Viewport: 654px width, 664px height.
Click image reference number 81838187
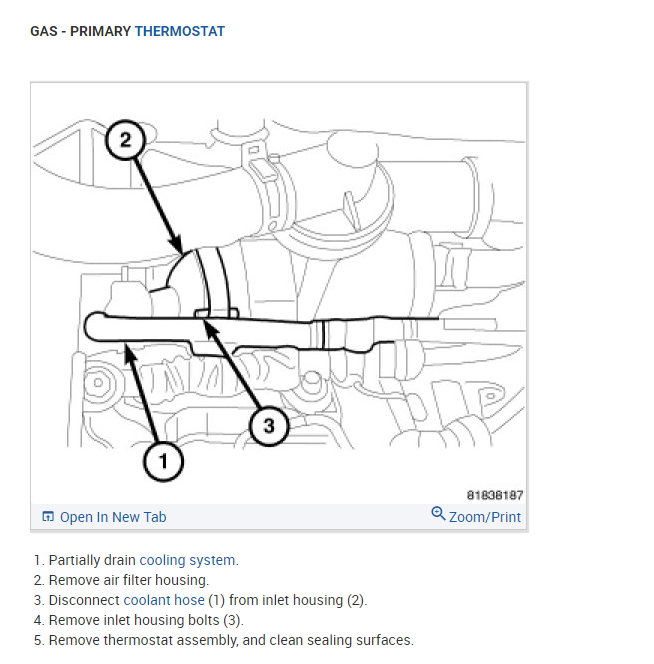pyautogui.click(x=495, y=495)
